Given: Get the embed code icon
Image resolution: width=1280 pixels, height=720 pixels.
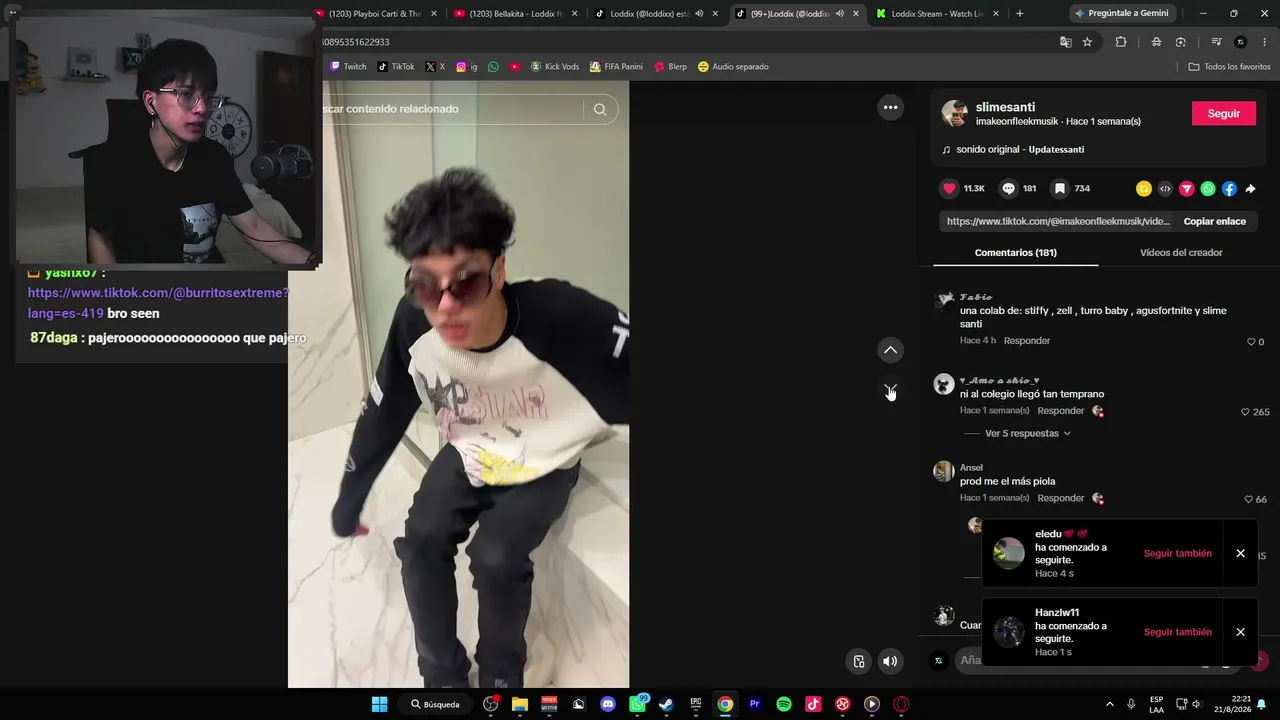Looking at the screenshot, I should click(x=1165, y=189).
